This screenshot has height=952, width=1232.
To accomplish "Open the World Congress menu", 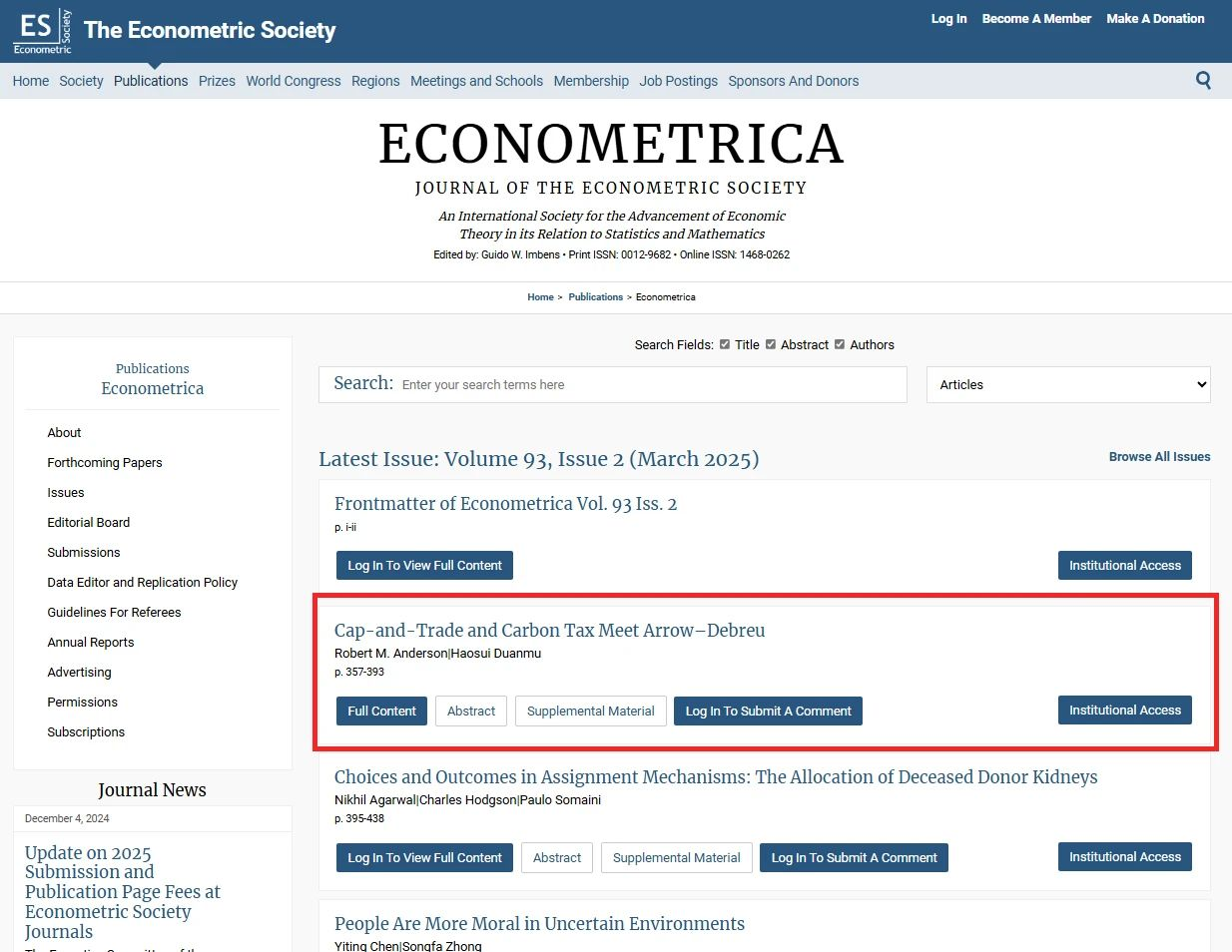I will pyautogui.click(x=294, y=81).
